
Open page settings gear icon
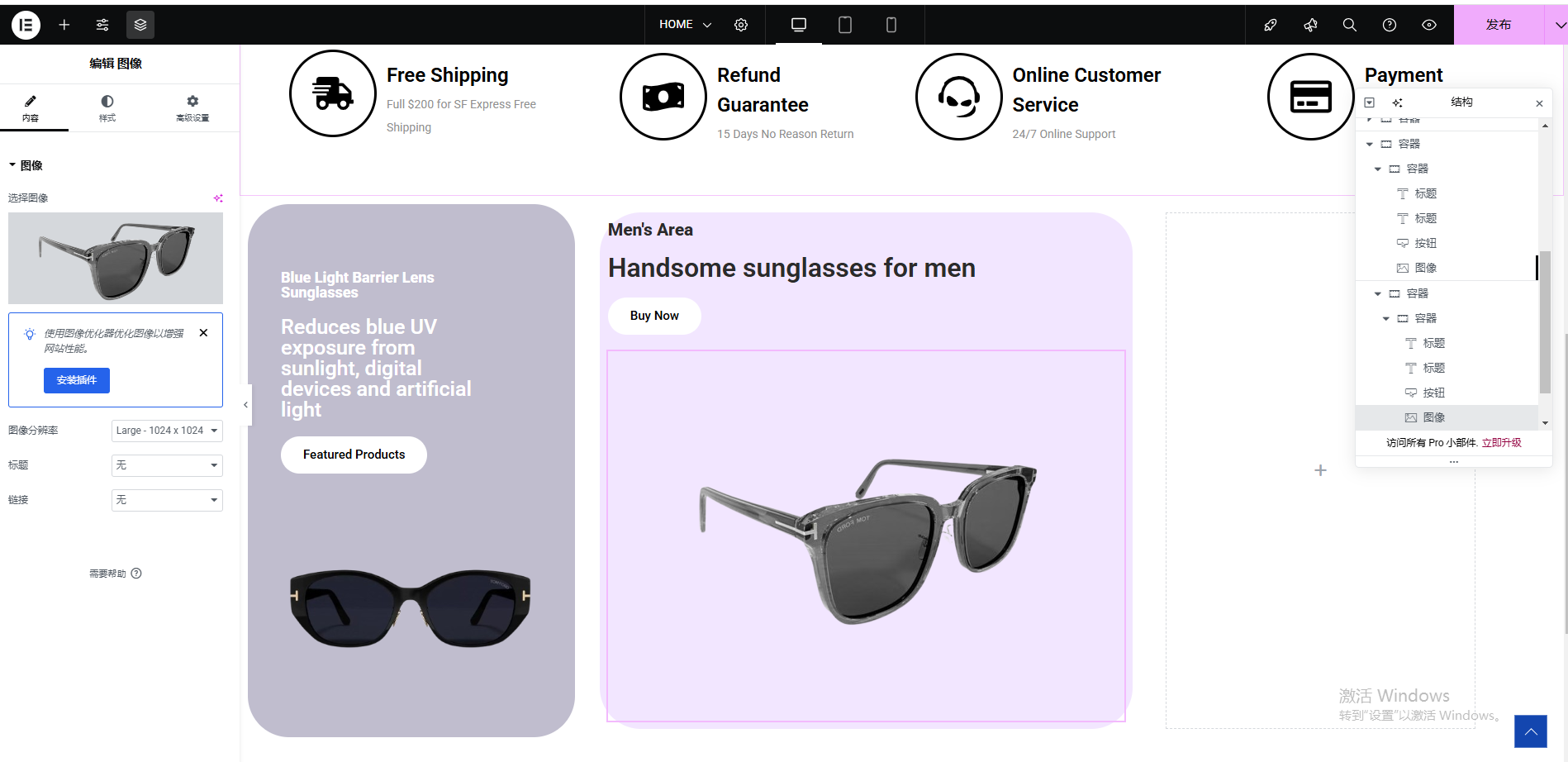[x=741, y=25]
